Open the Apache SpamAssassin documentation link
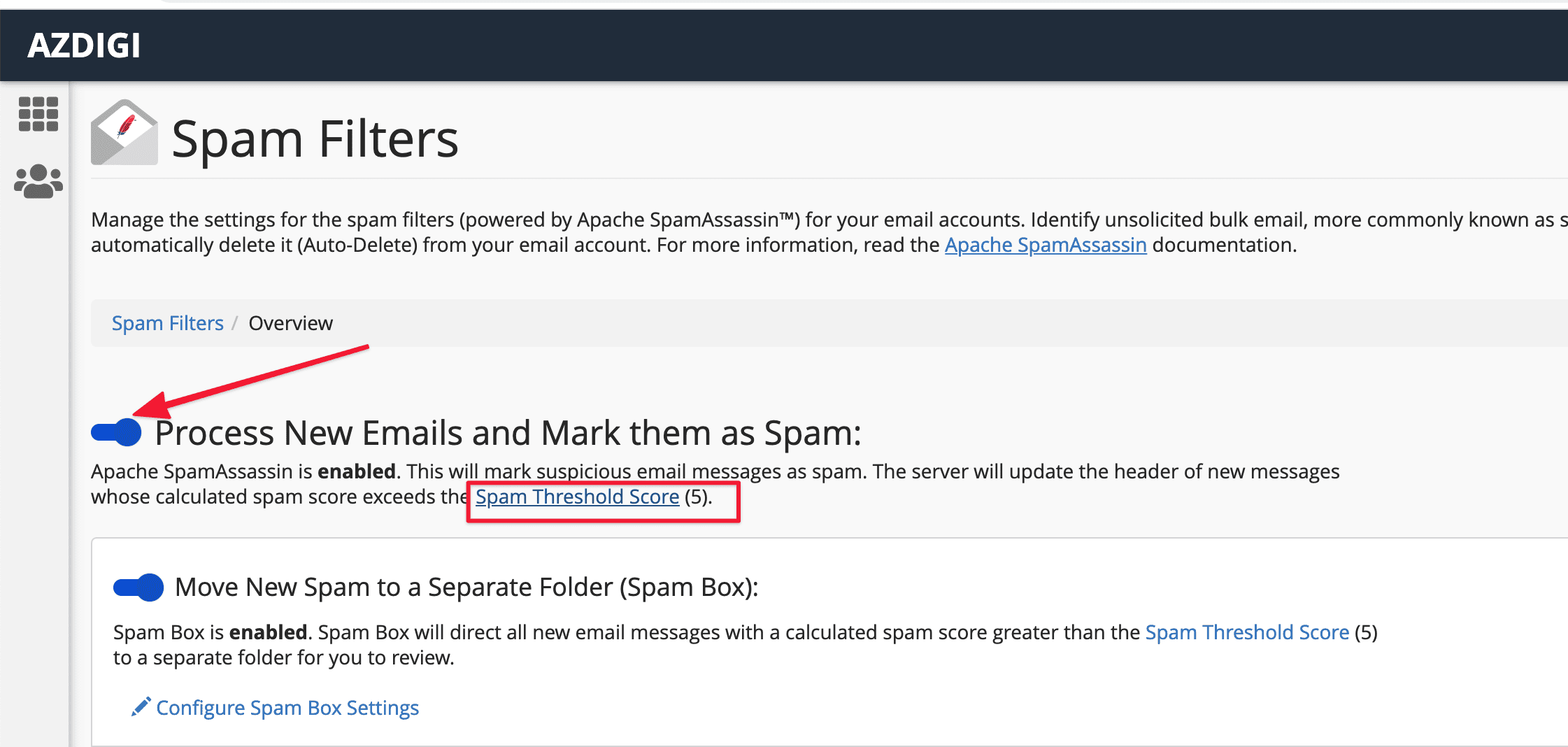Image resolution: width=1568 pixels, height=747 pixels. coord(1045,245)
